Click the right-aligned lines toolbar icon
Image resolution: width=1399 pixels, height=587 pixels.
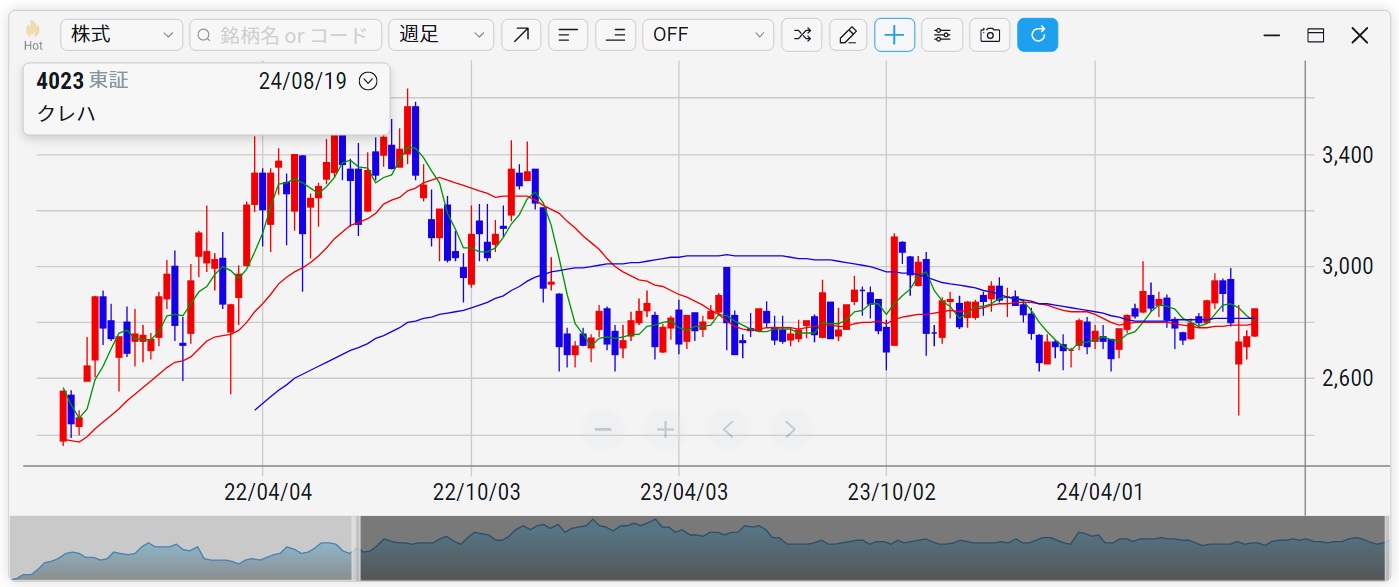tap(615, 35)
